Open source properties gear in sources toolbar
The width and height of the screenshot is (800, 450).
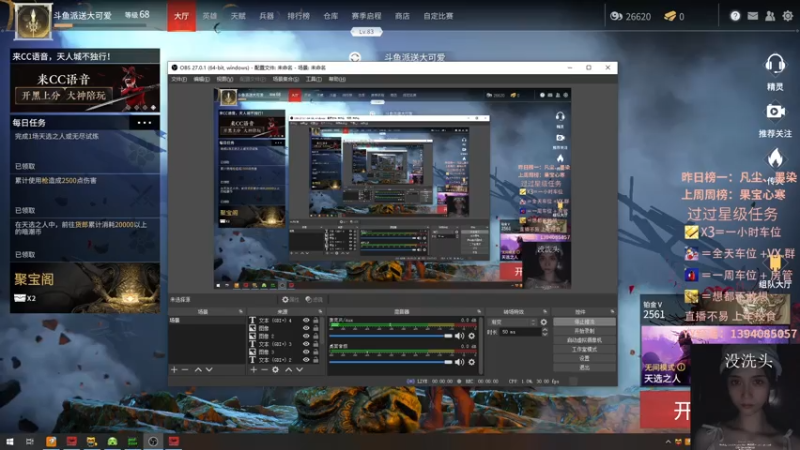276,369
